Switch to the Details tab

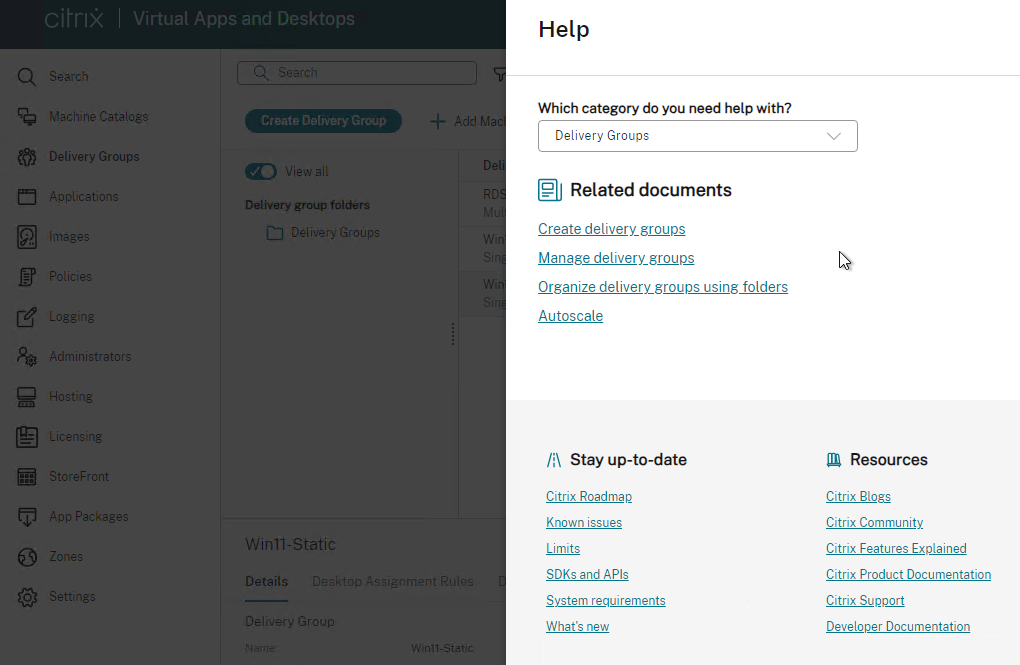click(x=266, y=581)
